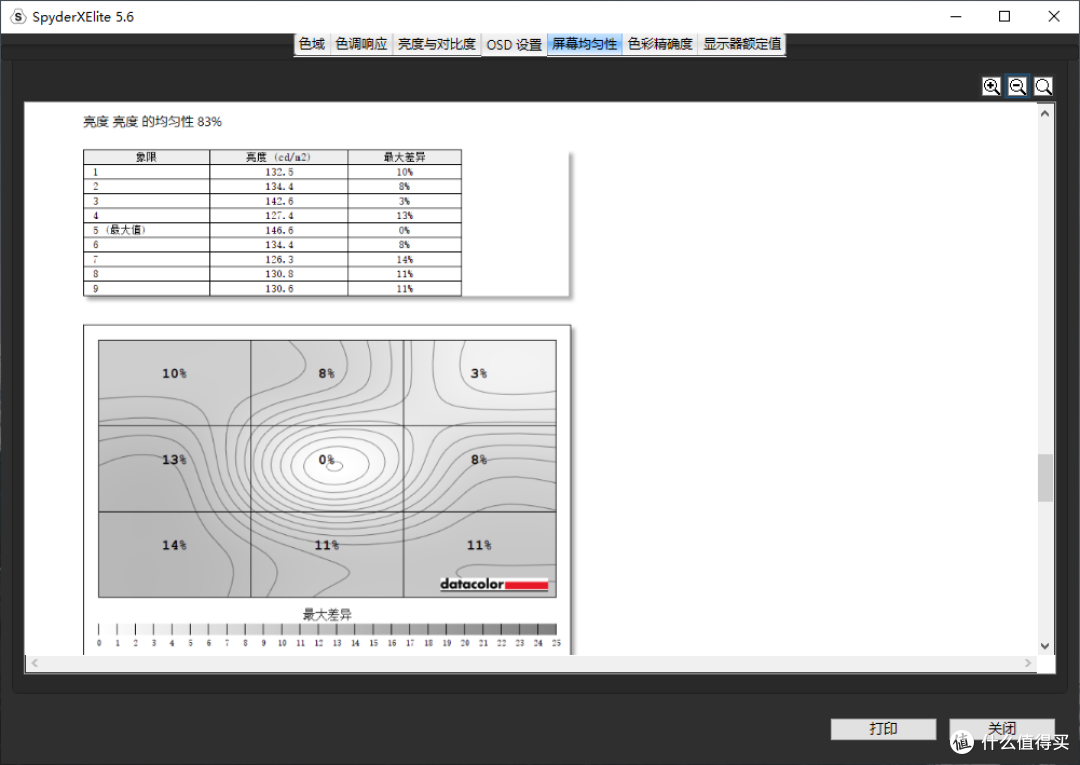Click the 130.8 brightness value
The image size is (1080, 765).
(279, 274)
